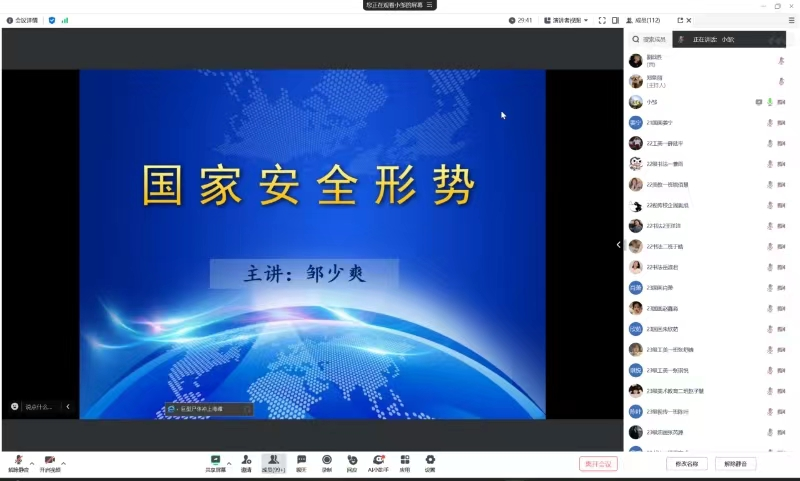Click the red leave meeting button

click(598, 464)
